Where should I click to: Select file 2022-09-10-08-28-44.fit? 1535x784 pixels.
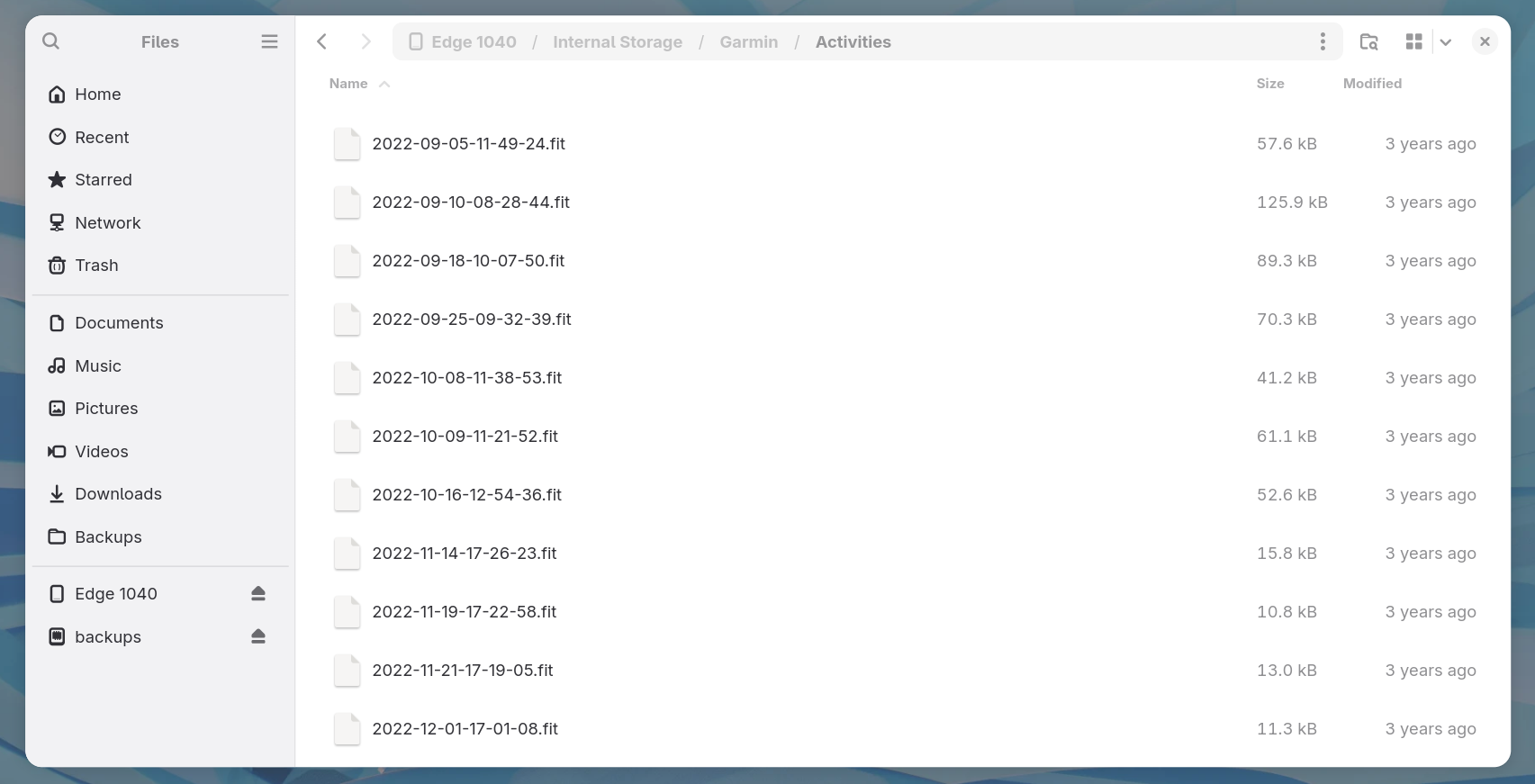coord(903,203)
